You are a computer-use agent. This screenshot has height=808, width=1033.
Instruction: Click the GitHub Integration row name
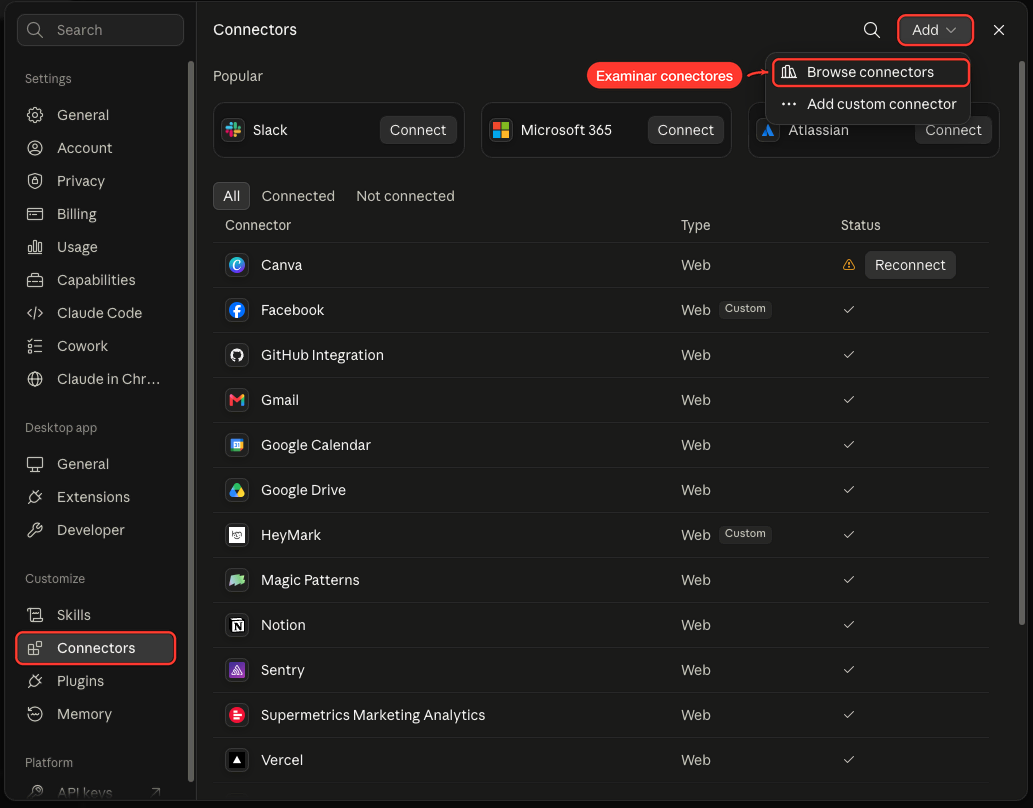(x=322, y=355)
